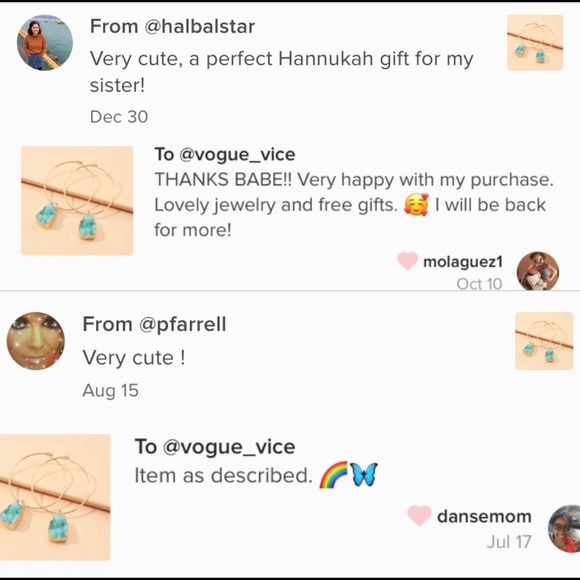Open large earring image above molaguez1 review

[x=77, y=201]
